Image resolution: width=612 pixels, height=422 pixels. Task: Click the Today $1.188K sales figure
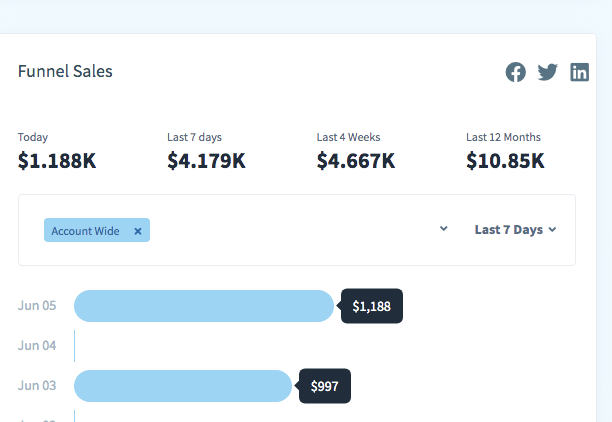coord(57,160)
